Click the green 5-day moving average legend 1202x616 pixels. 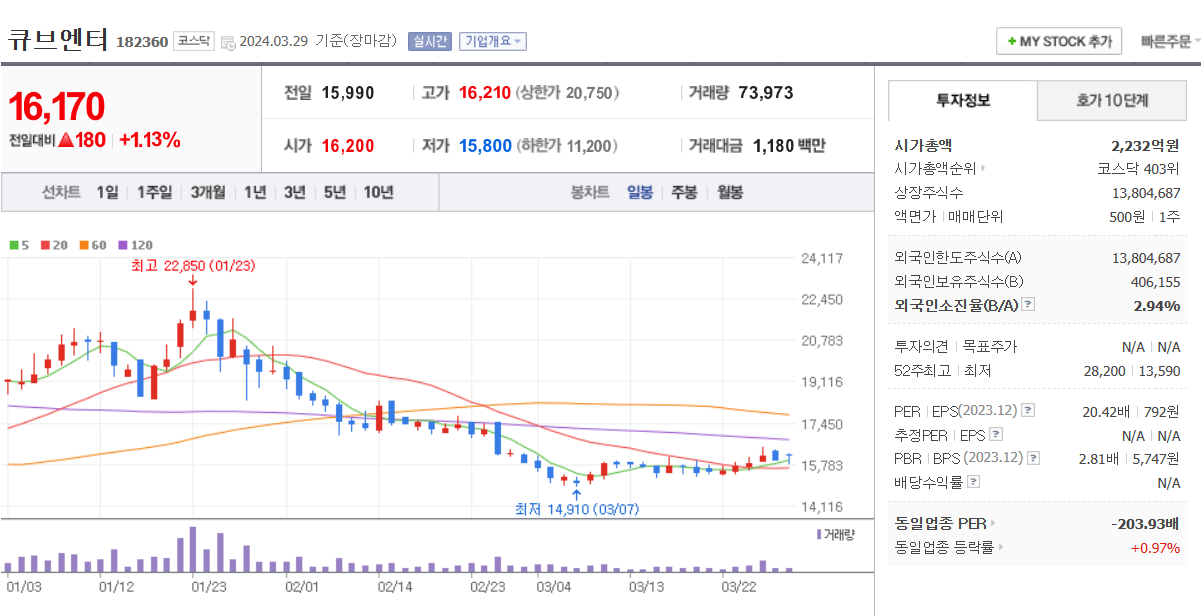(x=18, y=244)
